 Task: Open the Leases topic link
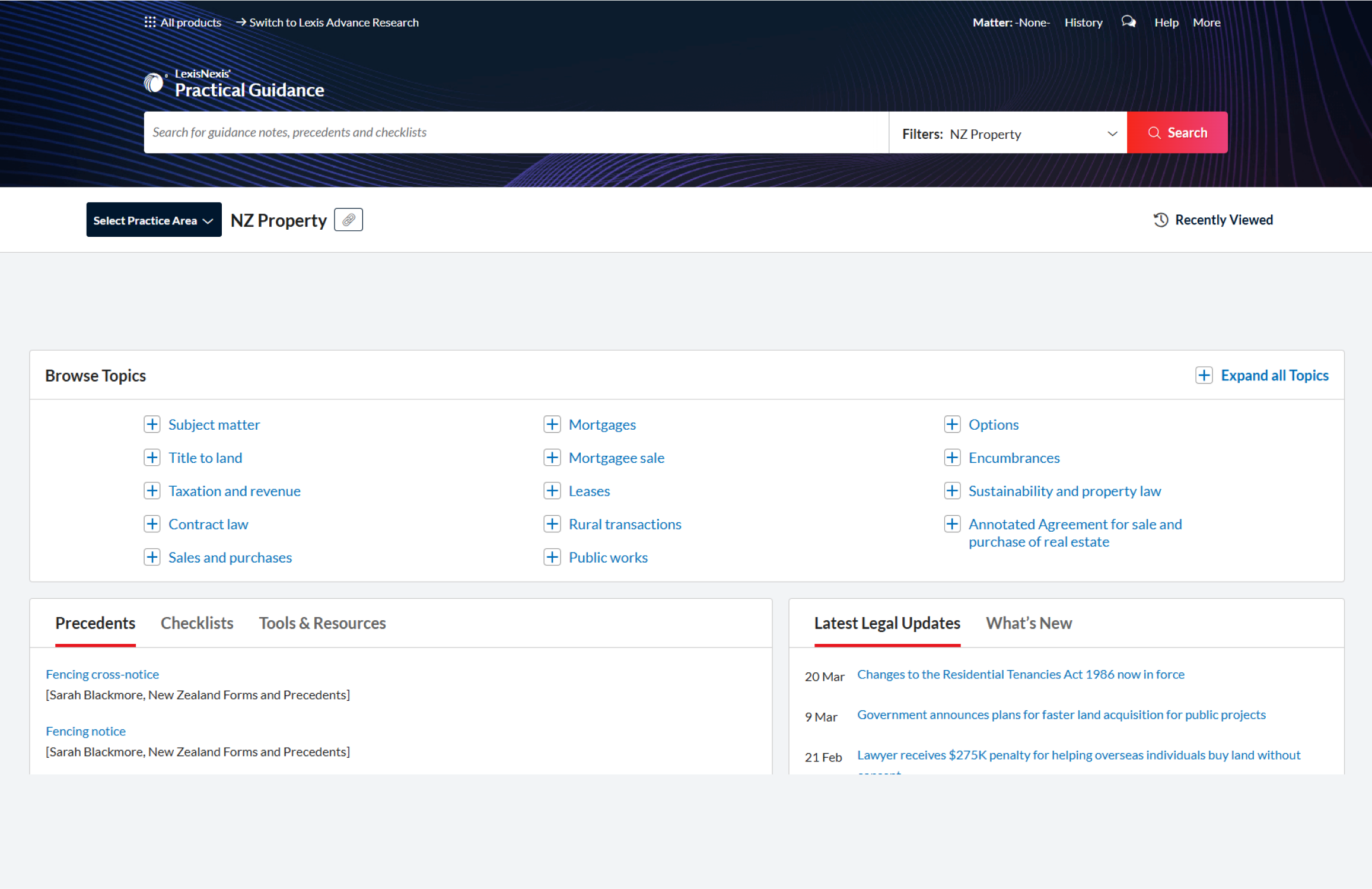pos(589,491)
